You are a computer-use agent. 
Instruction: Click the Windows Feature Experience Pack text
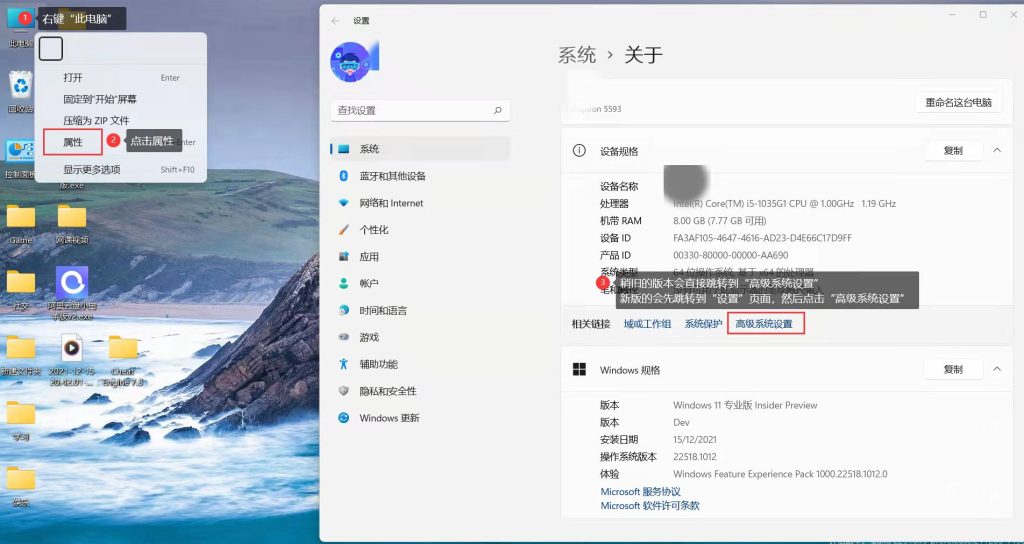pyautogui.click(x=780, y=474)
